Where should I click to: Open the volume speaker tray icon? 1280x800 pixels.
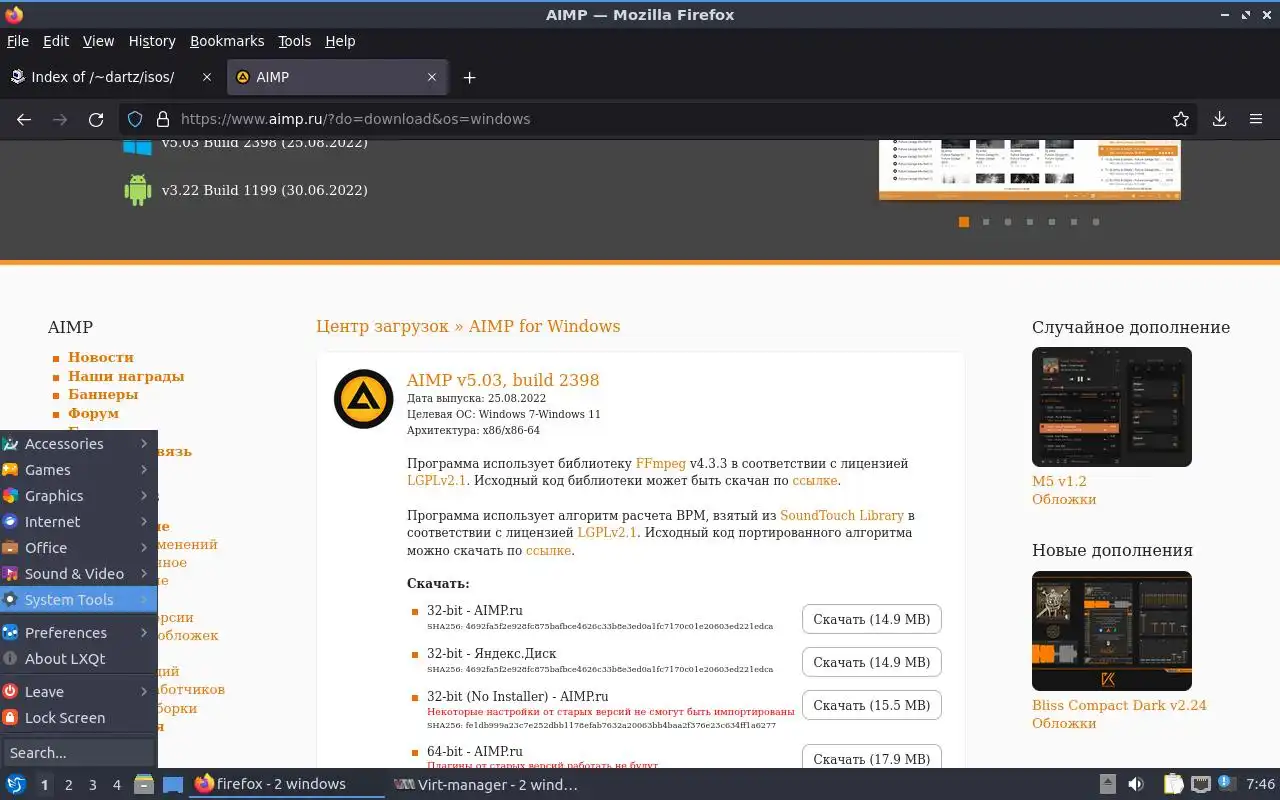[1136, 785]
